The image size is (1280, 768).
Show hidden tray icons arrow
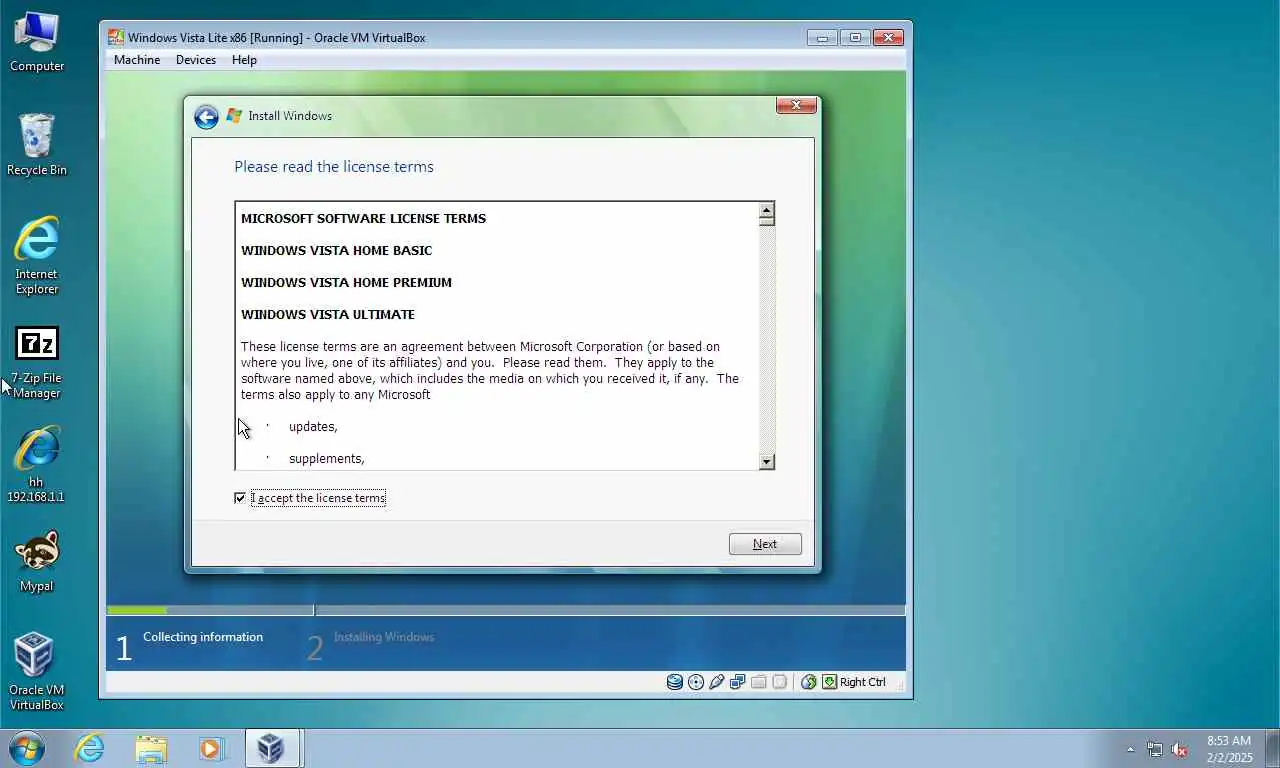tap(1131, 749)
